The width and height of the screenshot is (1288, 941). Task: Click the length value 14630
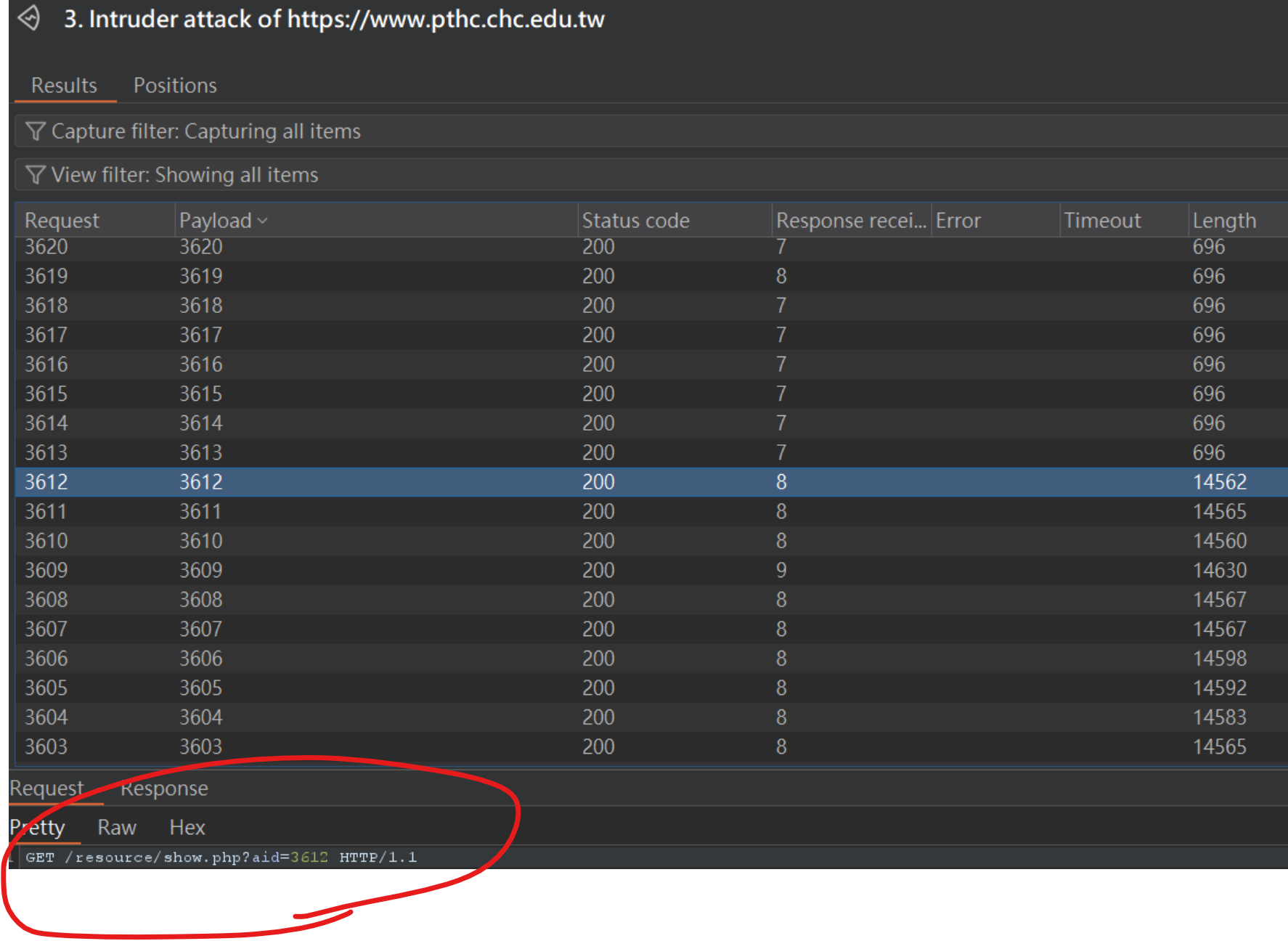1220,571
